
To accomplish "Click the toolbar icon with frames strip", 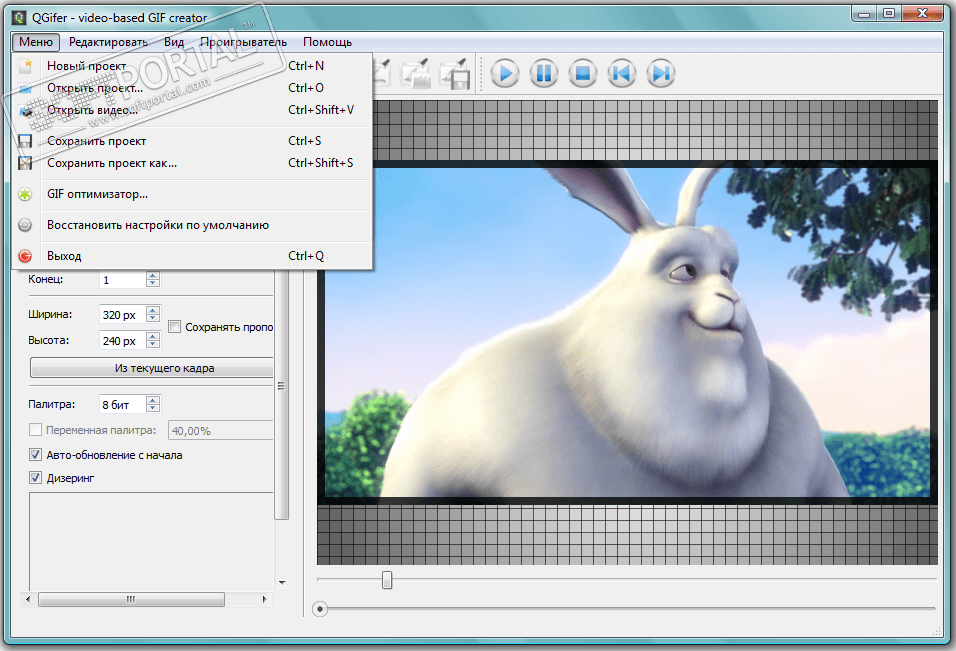I will pyautogui.click(x=416, y=74).
